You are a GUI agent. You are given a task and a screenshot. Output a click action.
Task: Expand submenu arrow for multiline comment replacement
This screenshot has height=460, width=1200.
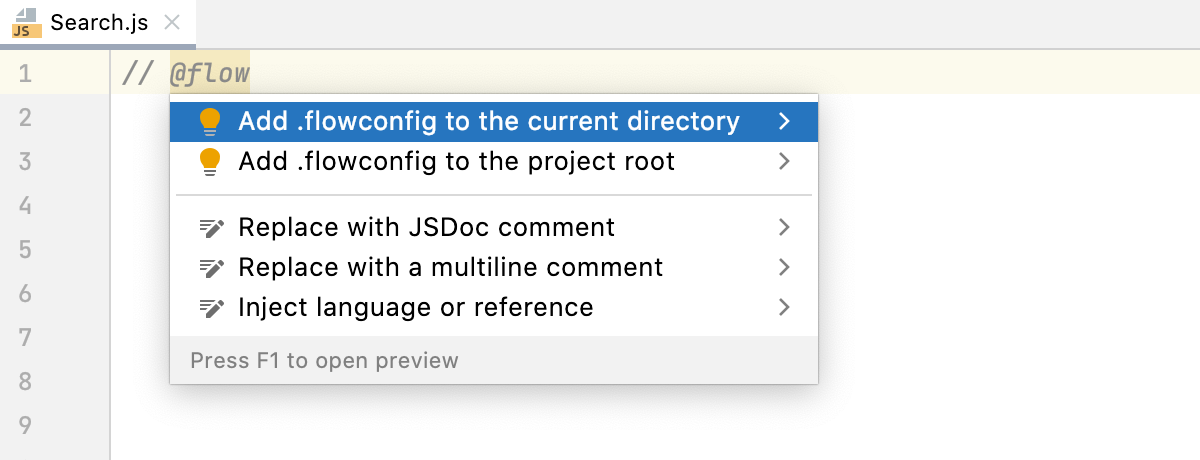(x=785, y=268)
